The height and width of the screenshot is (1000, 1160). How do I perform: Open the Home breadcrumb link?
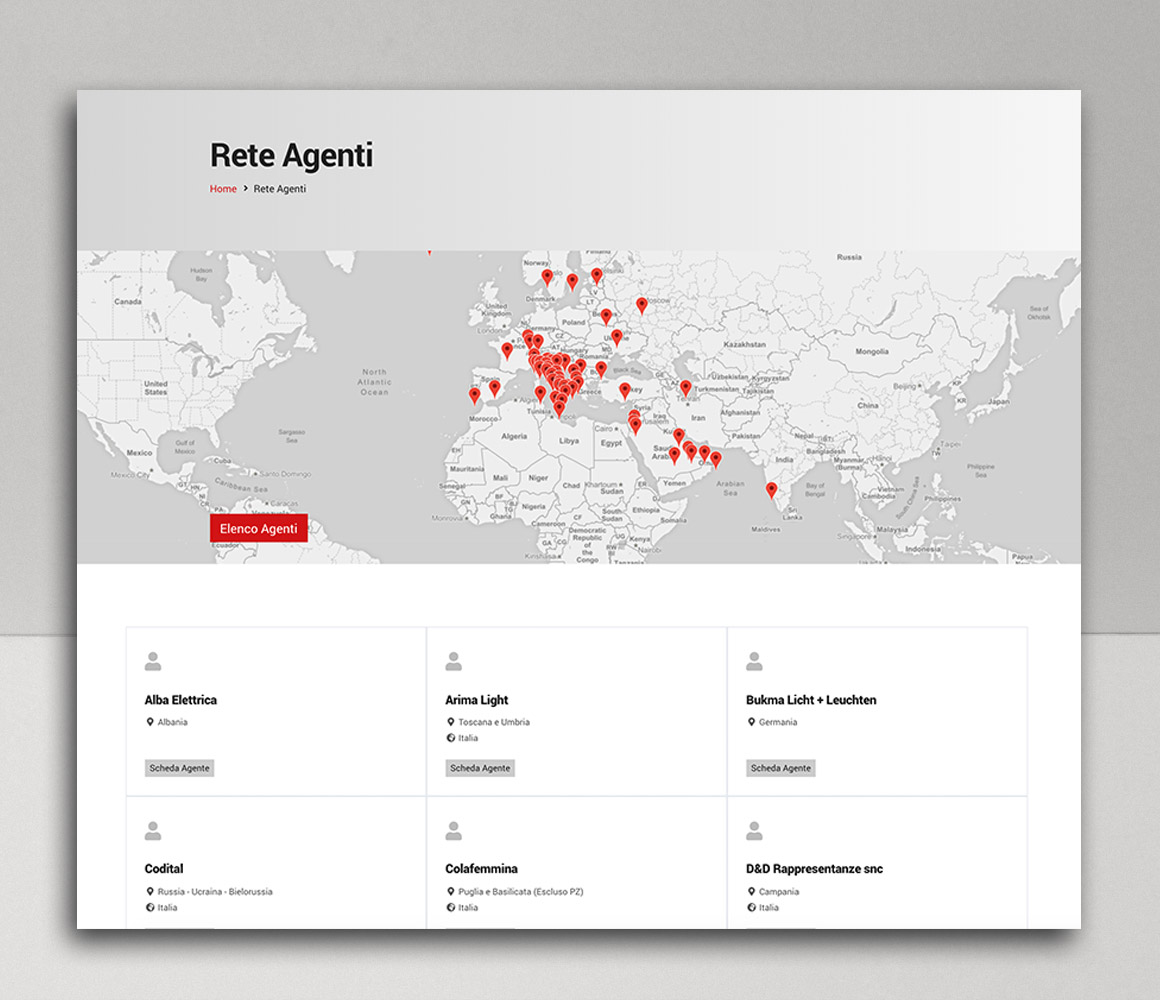223,189
